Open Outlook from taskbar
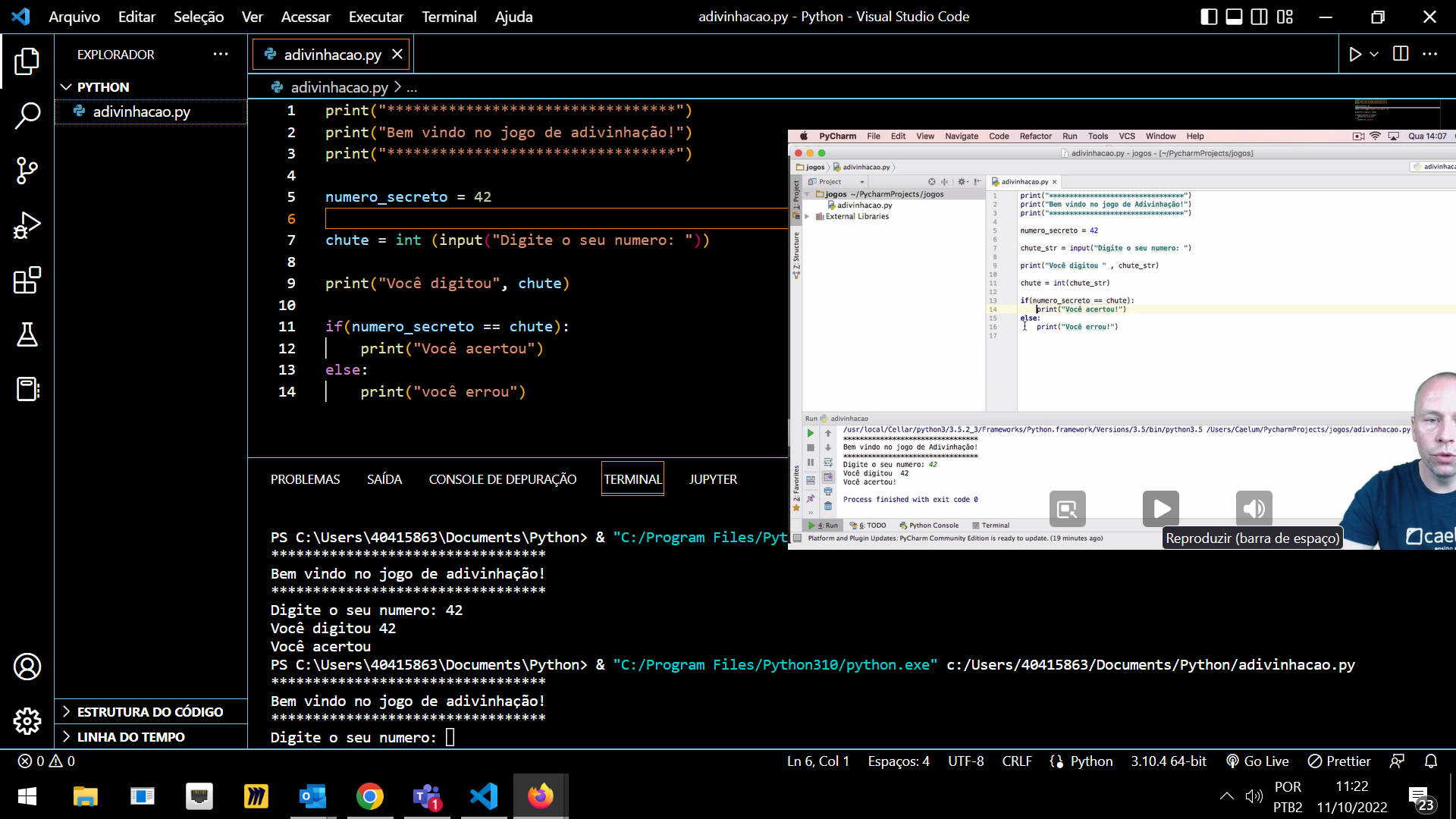The image size is (1456, 819). [312, 796]
